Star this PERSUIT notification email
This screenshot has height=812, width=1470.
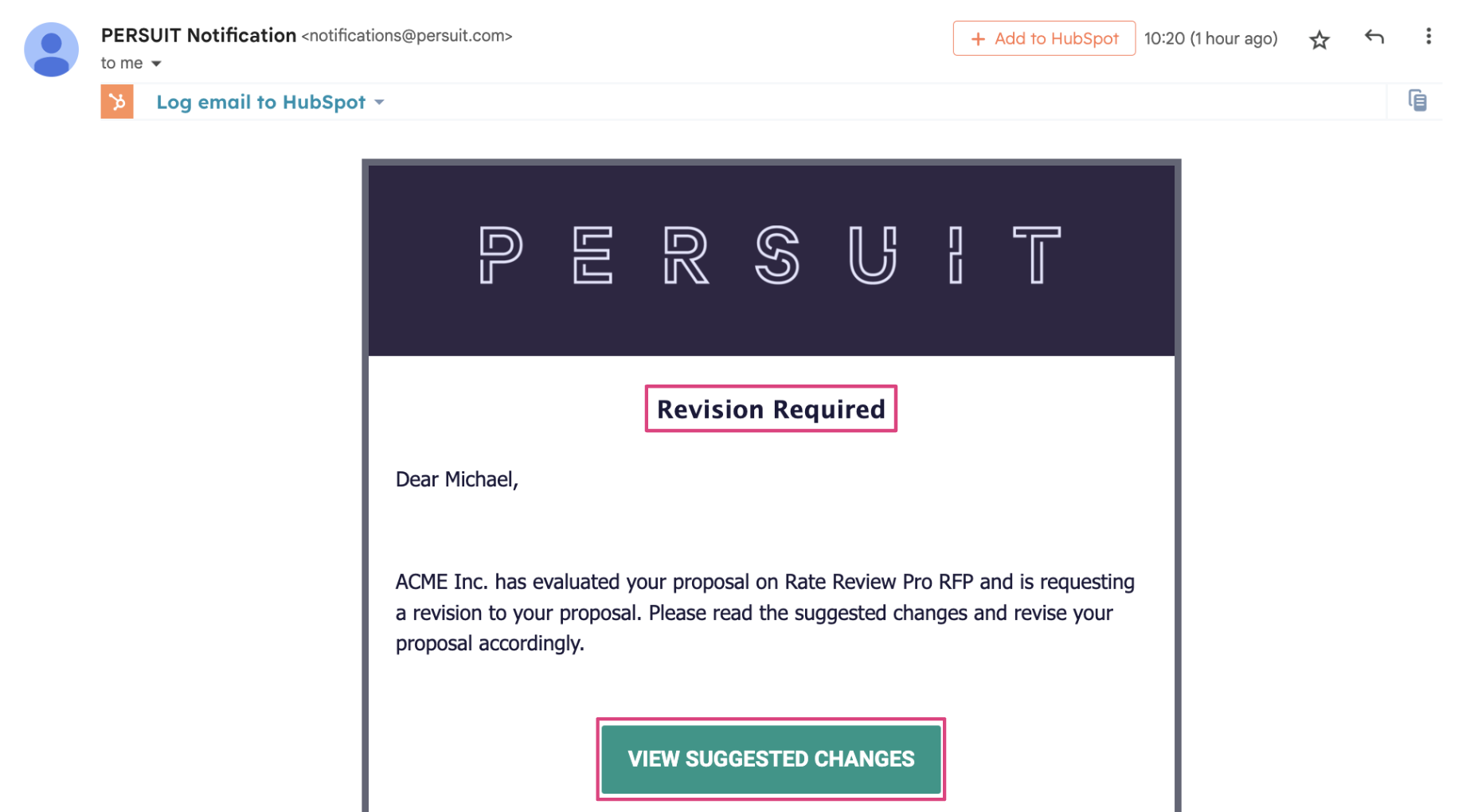[x=1319, y=39]
